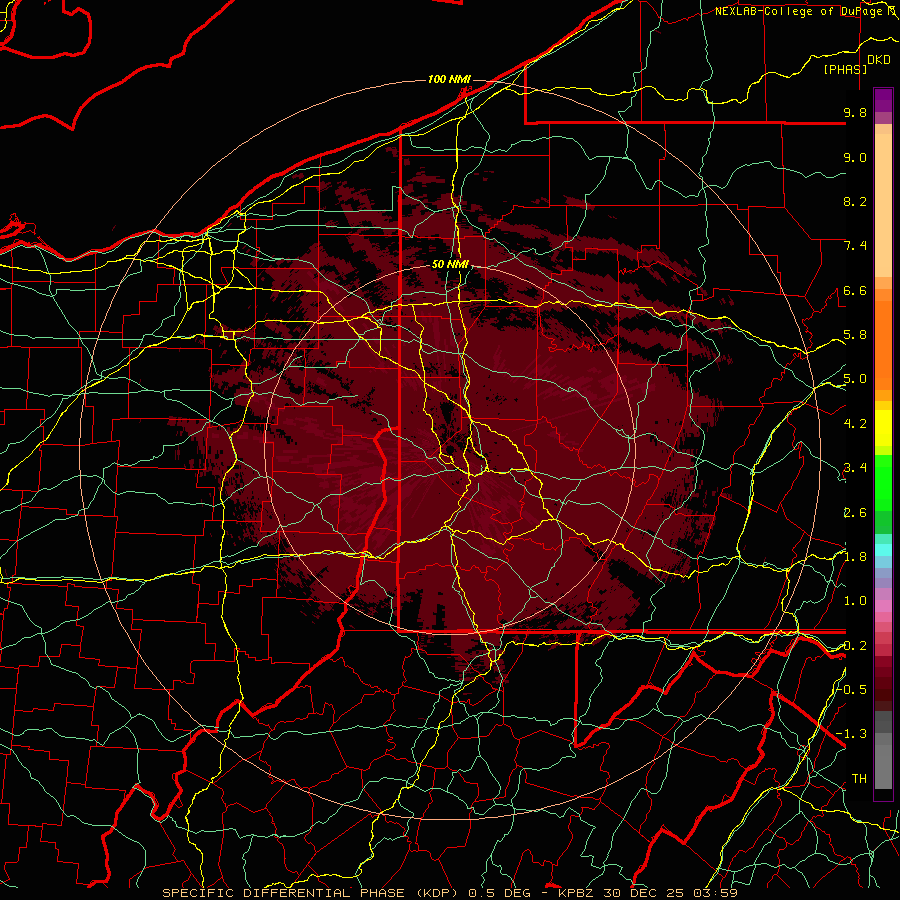Click the 5.8 value on the color scale
900x900 pixels.
pyautogui.click(x=855, y=335)
